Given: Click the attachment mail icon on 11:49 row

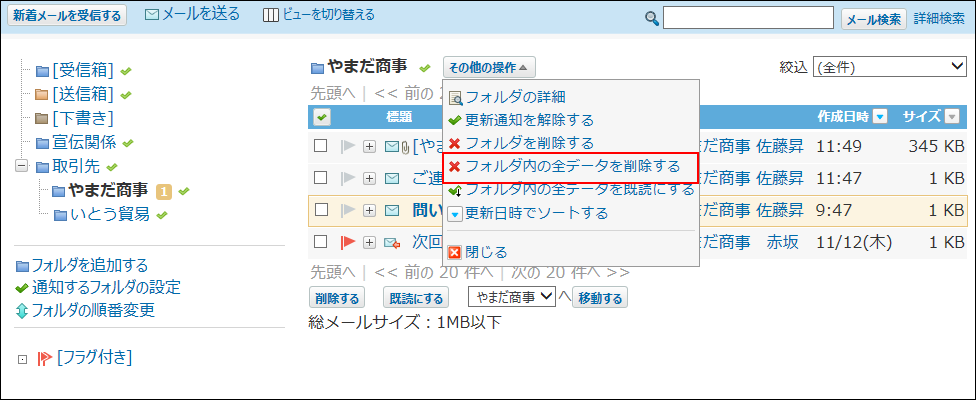Looking at the screenshot, I should [396, 147].
